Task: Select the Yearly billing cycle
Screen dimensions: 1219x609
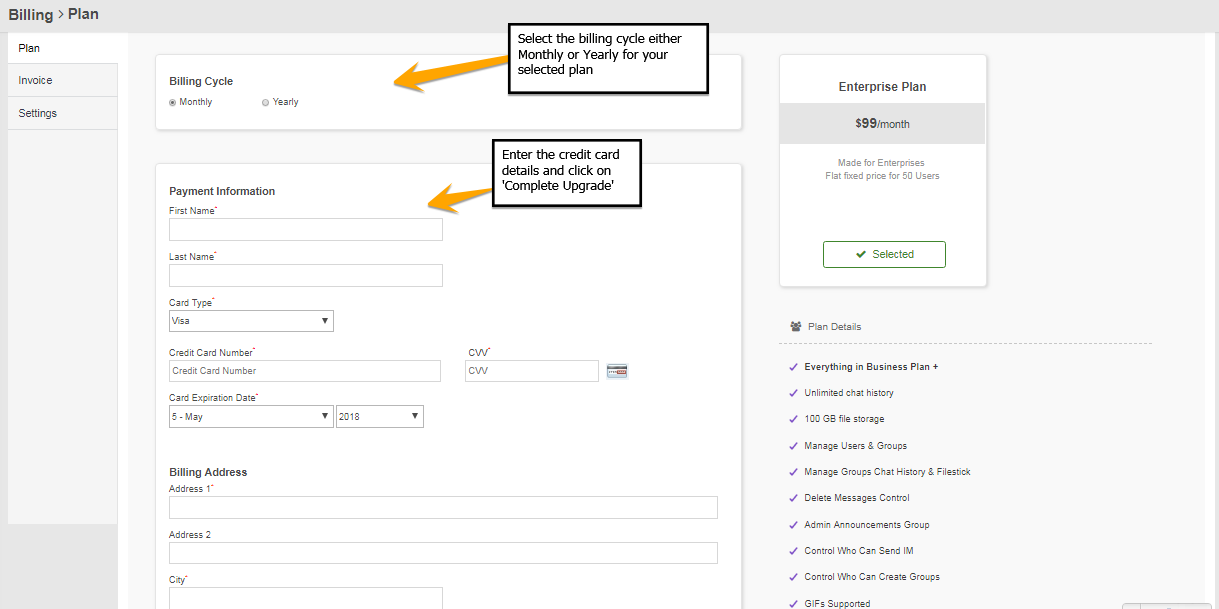Action: click(265, 102)
